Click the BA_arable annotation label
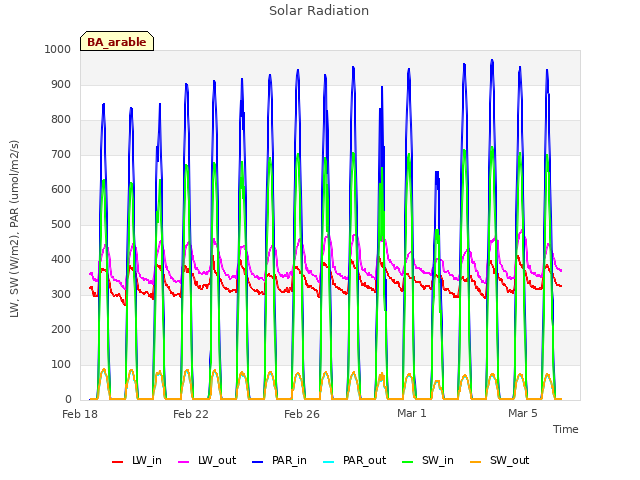 click(x=117, y=41)
